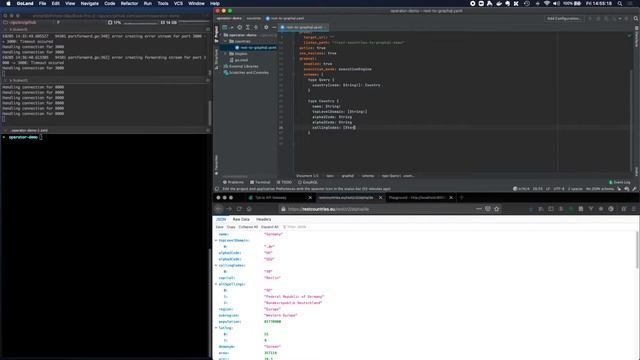Click the tool window quick access icon in the status bar

pos(217,189)
